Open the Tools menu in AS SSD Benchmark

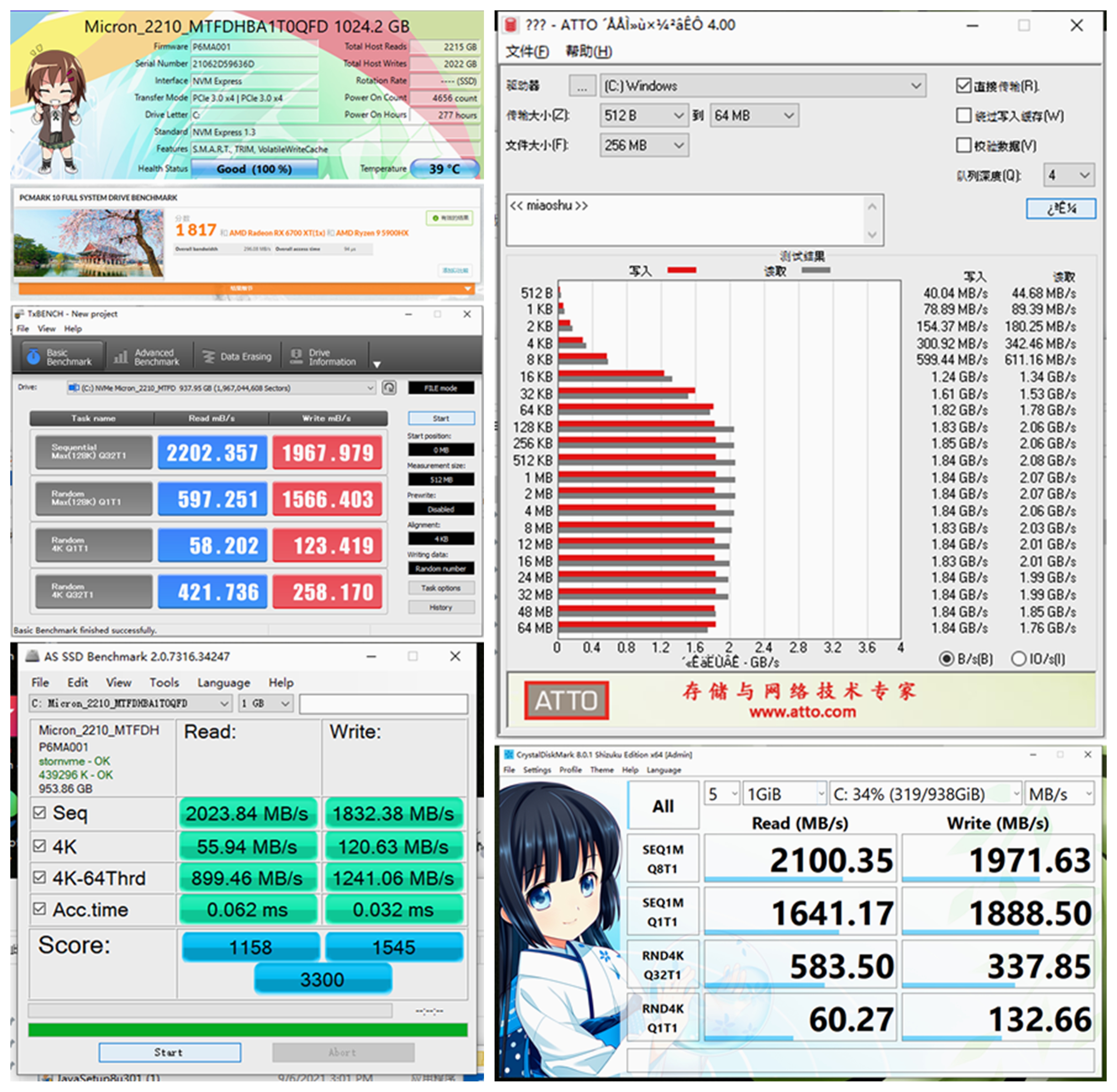coord(164,683)
